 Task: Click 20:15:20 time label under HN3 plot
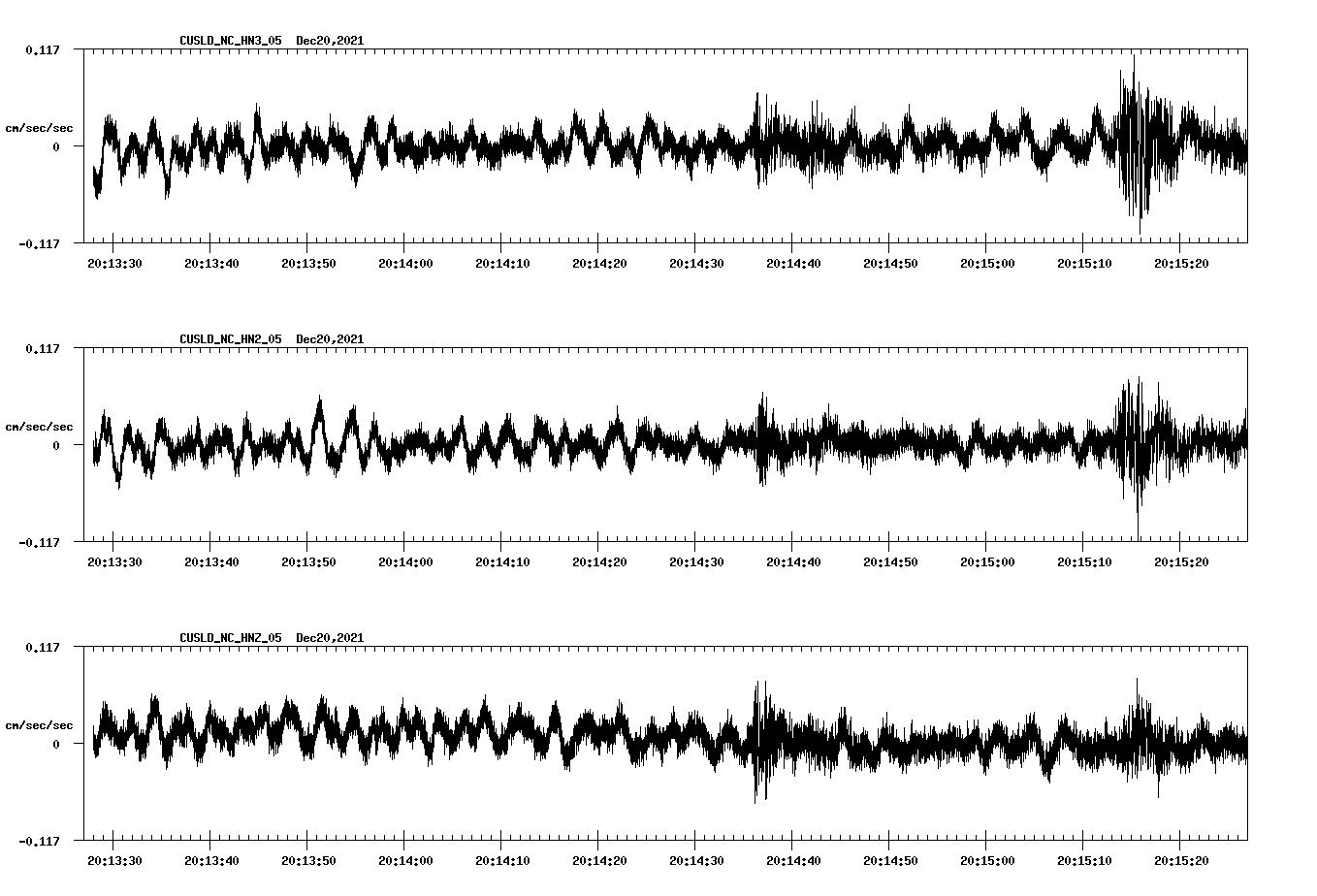1181,263
